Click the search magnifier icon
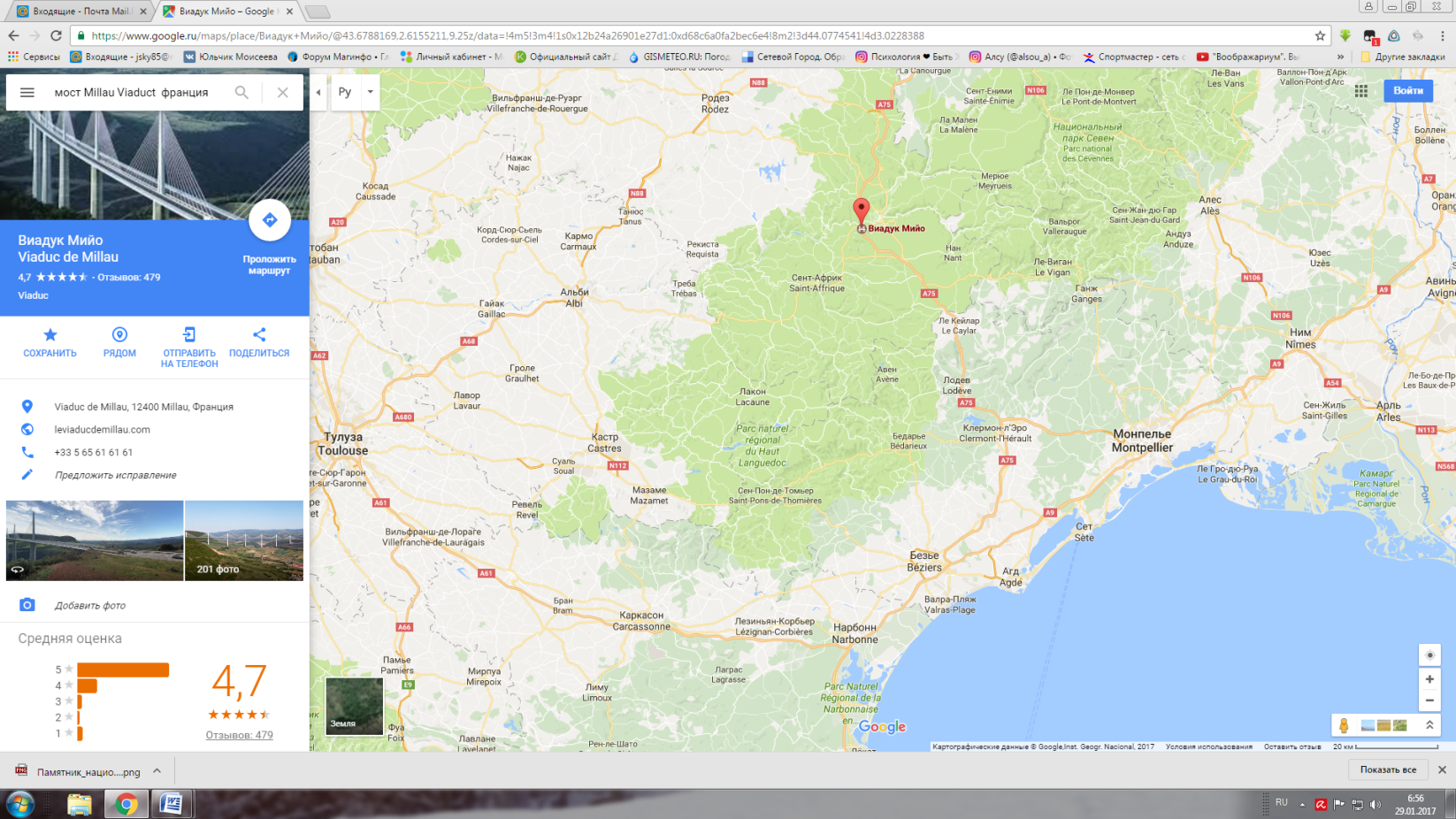Image resolution: width=1456 pixels, height=819 pixels. 241,92
